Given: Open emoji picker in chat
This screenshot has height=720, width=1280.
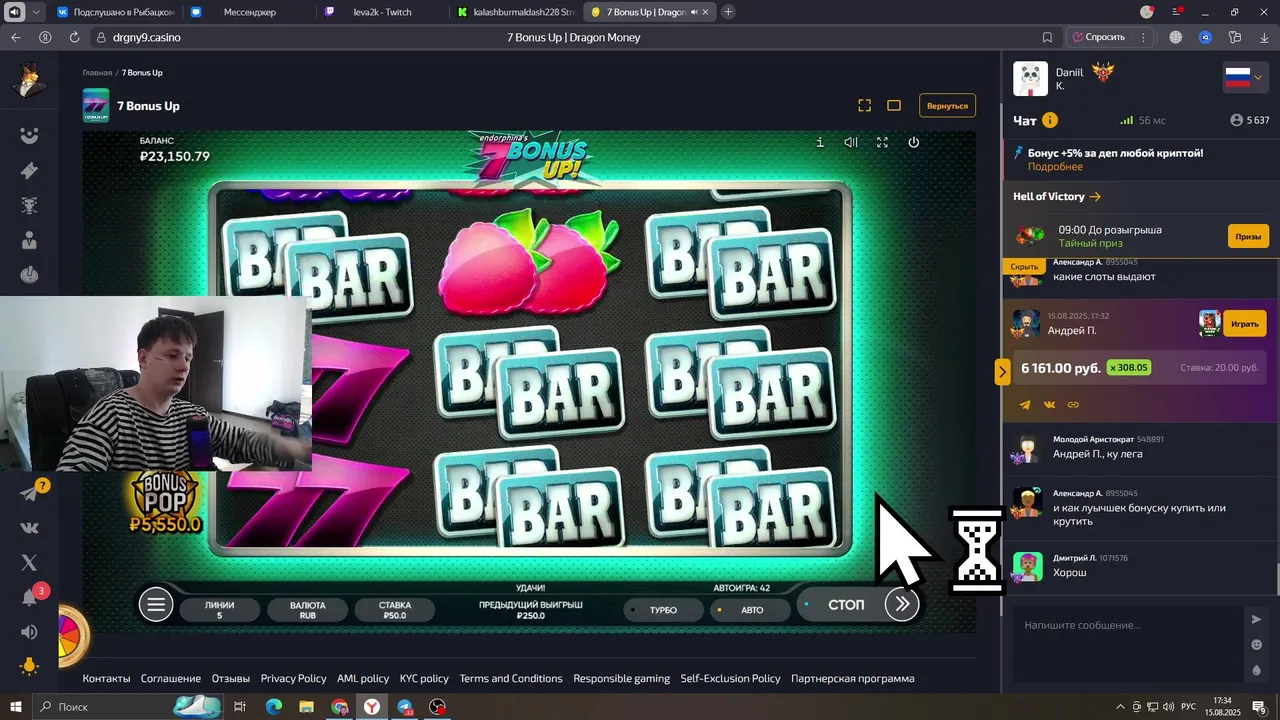Looking at the screenshot, I should click(1257, 645).
